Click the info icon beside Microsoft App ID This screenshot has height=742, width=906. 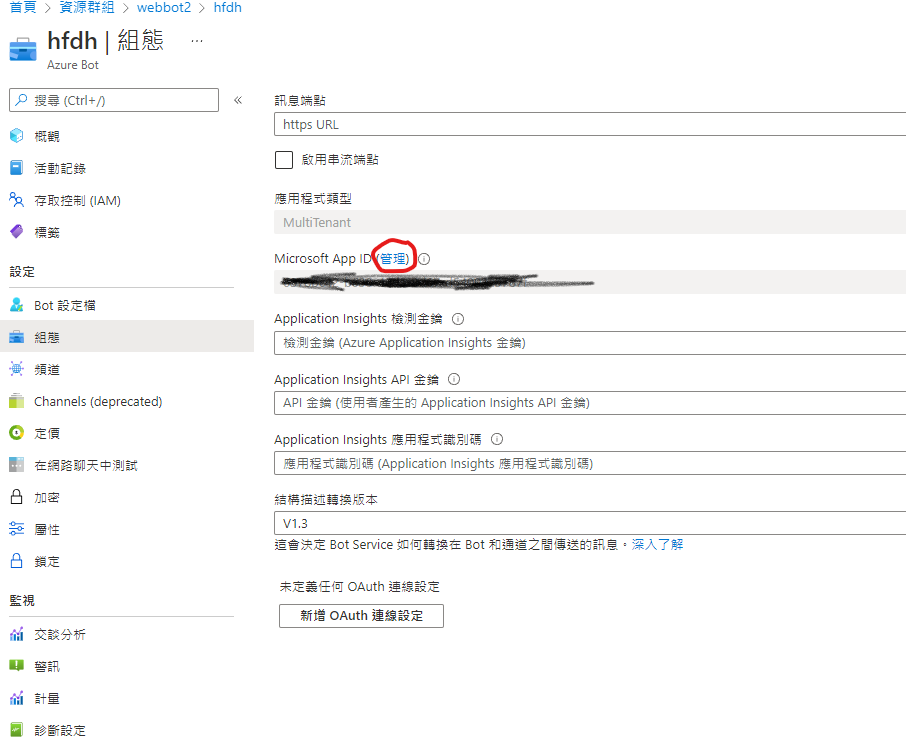point(424,259)
